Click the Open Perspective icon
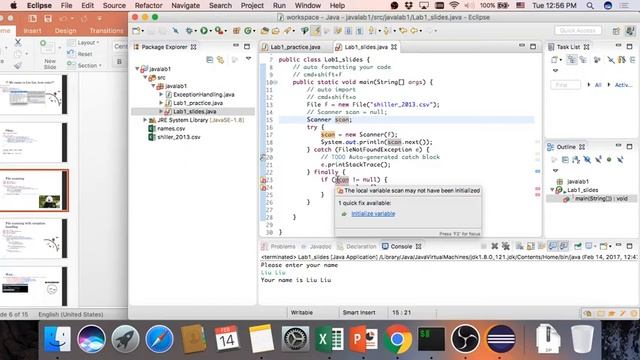Viewport: 640px width, 360px height. tap(616, 31)
